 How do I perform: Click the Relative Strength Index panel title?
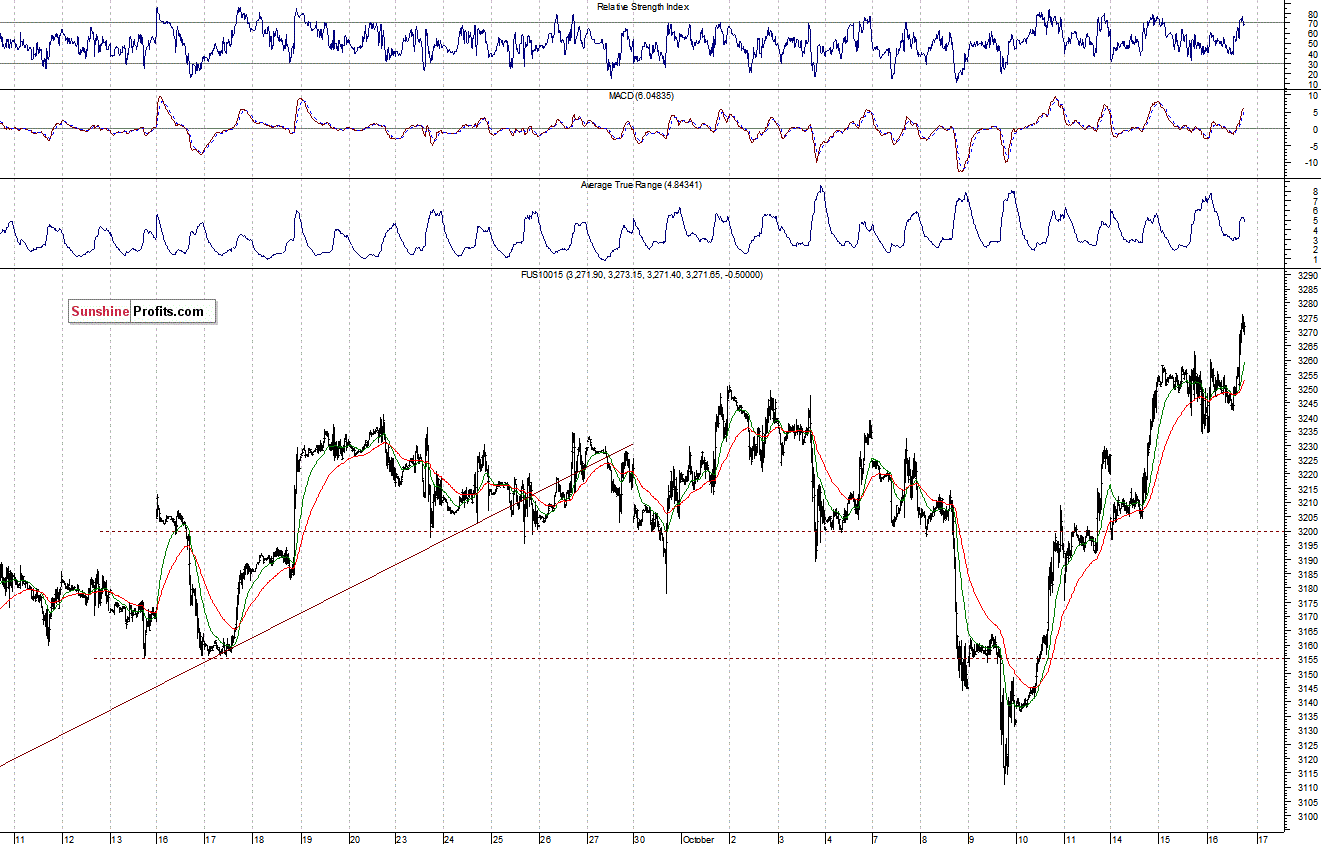(643, 6)
